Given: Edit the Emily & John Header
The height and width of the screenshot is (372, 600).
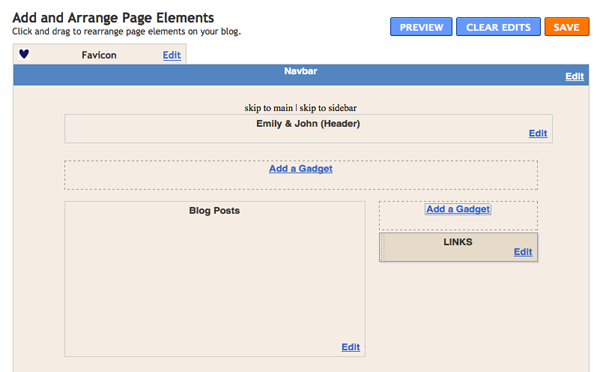Looking at the screenshot, I should coord(538,133).
